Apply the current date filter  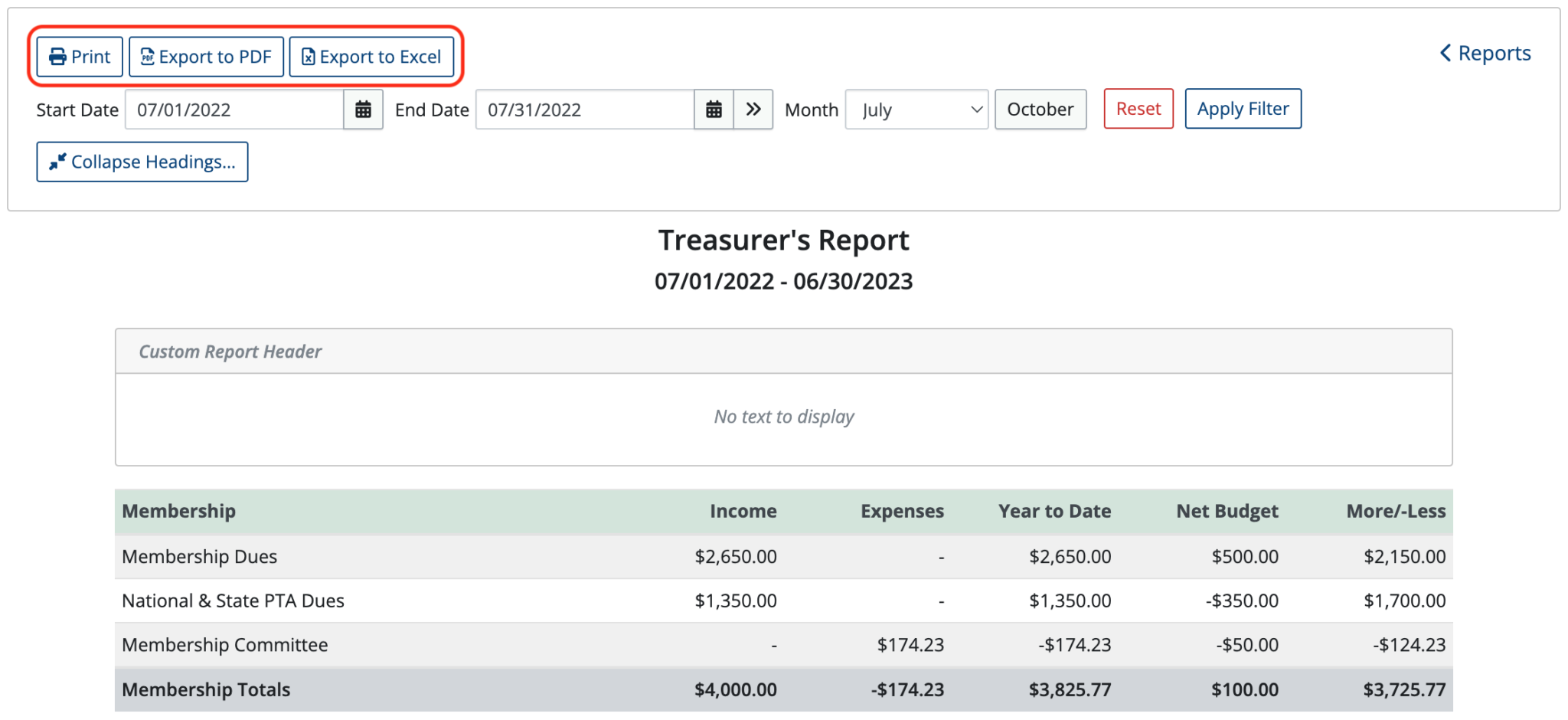1243,109
